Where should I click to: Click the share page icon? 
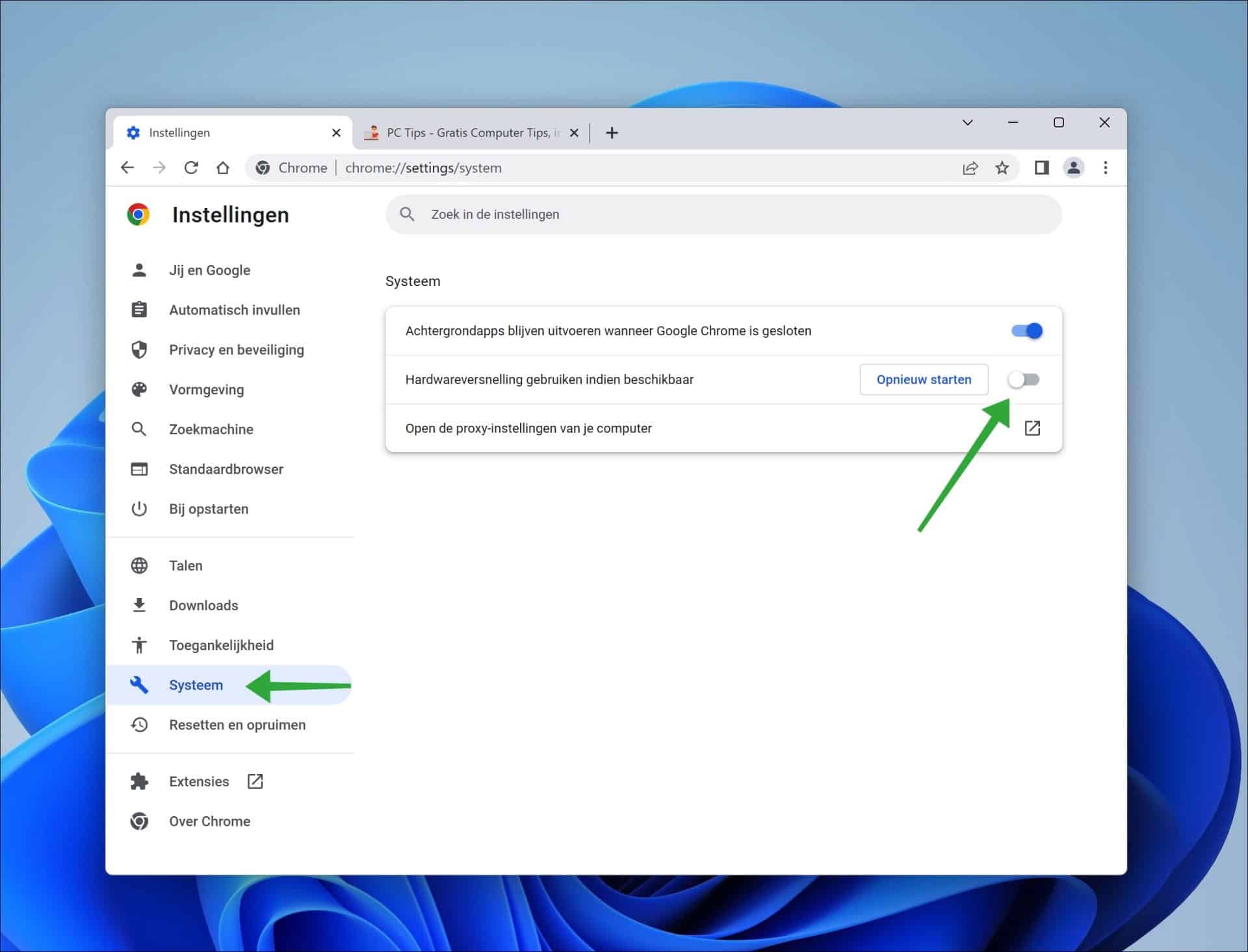pos(970,168)
